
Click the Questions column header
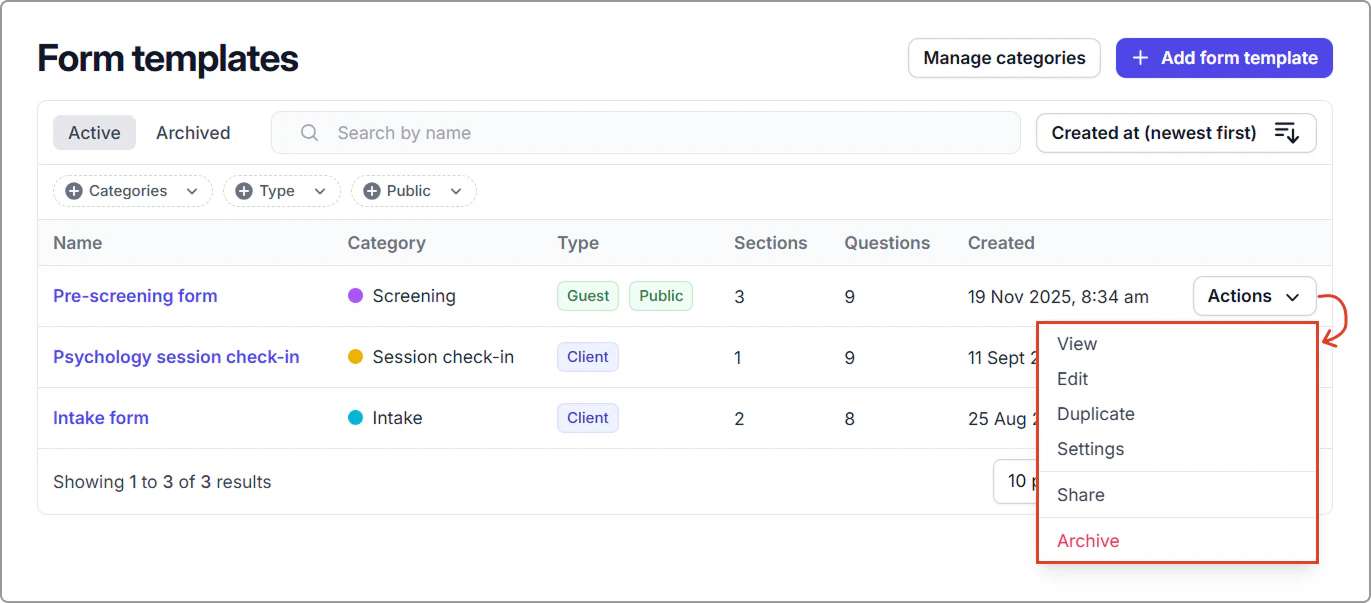(x=887, y=243)
